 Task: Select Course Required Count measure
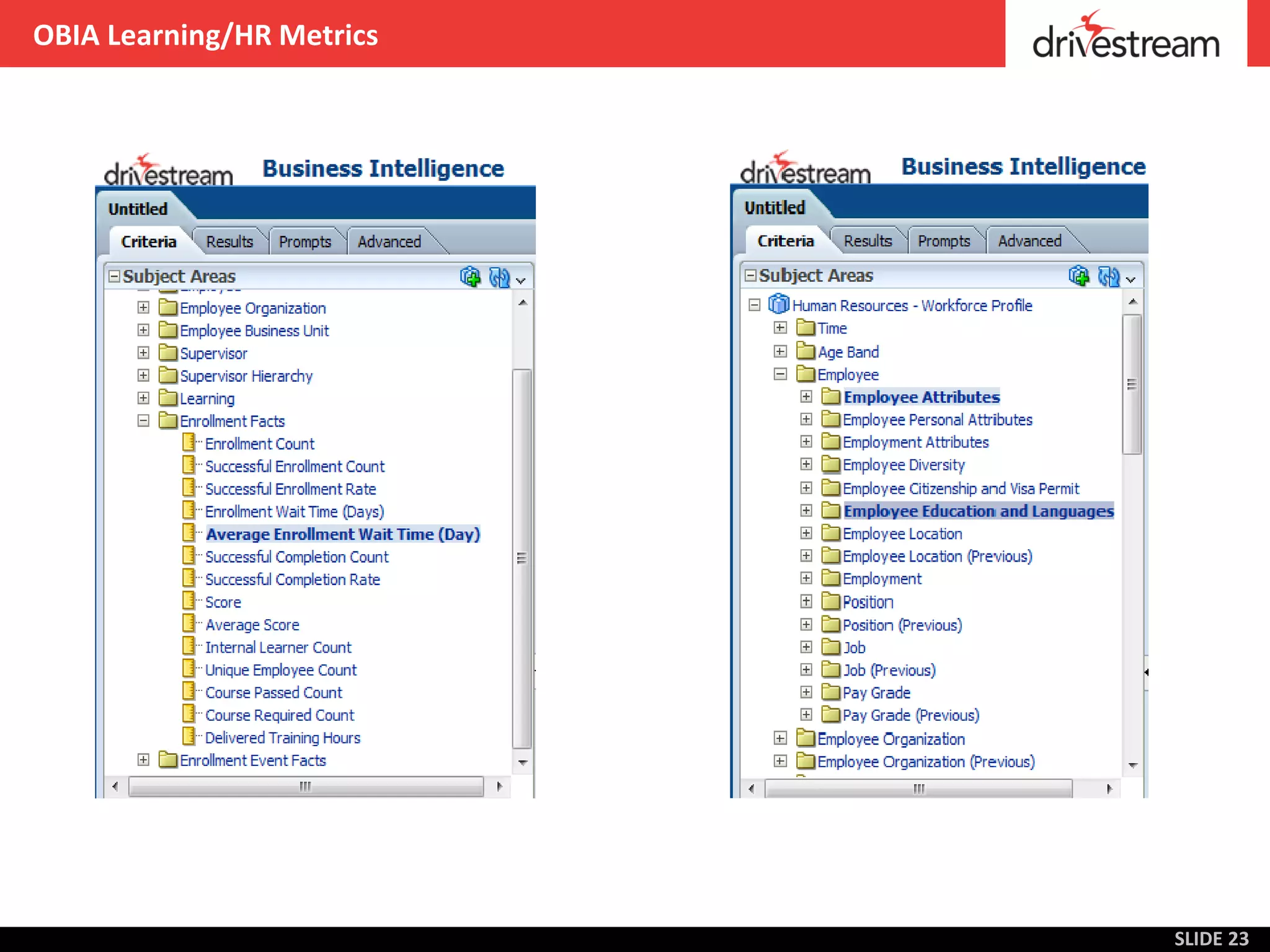pyautogui.click(x=280, y=715)
